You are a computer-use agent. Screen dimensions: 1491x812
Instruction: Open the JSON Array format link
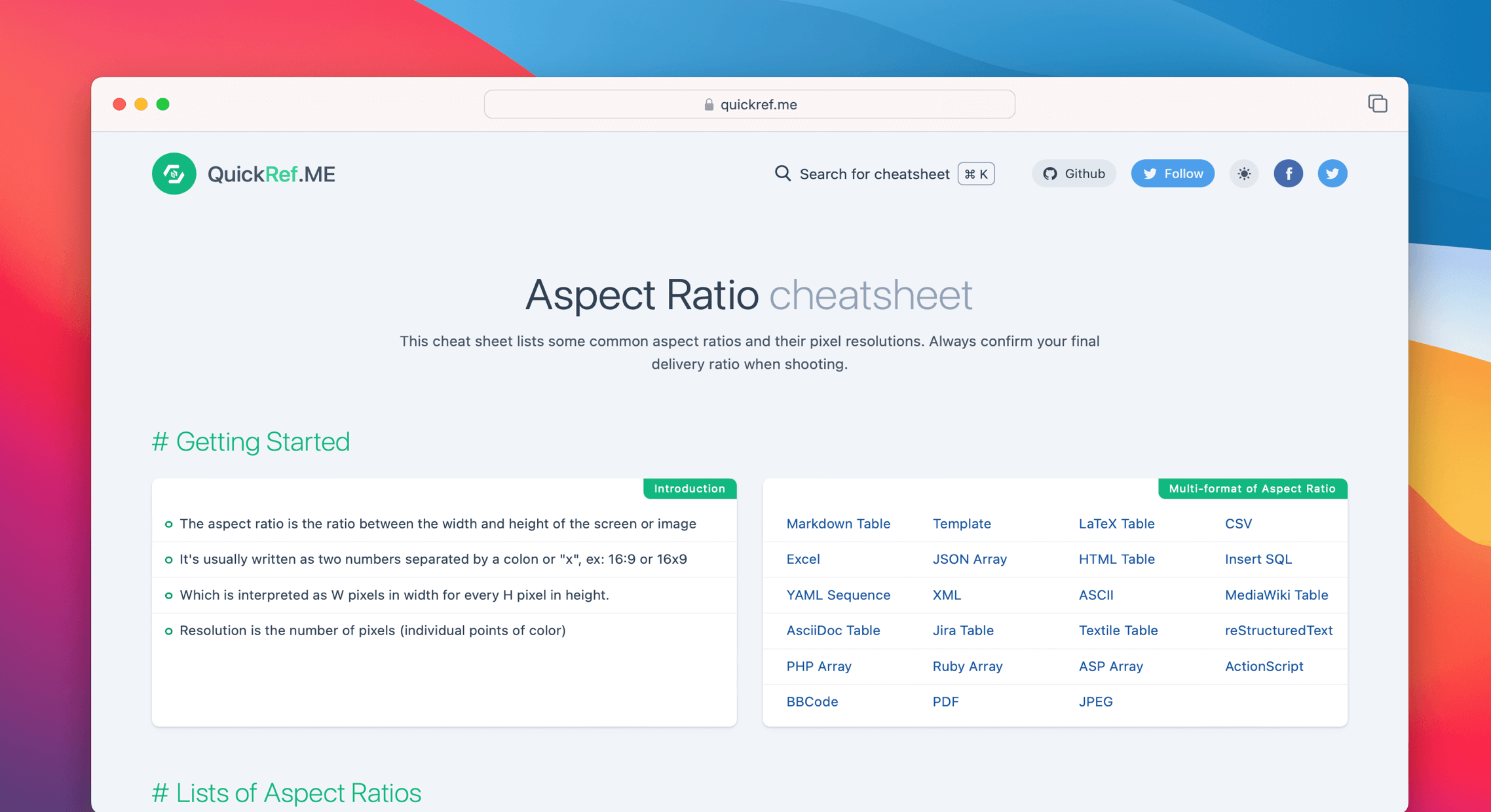(x=970, y=559)
